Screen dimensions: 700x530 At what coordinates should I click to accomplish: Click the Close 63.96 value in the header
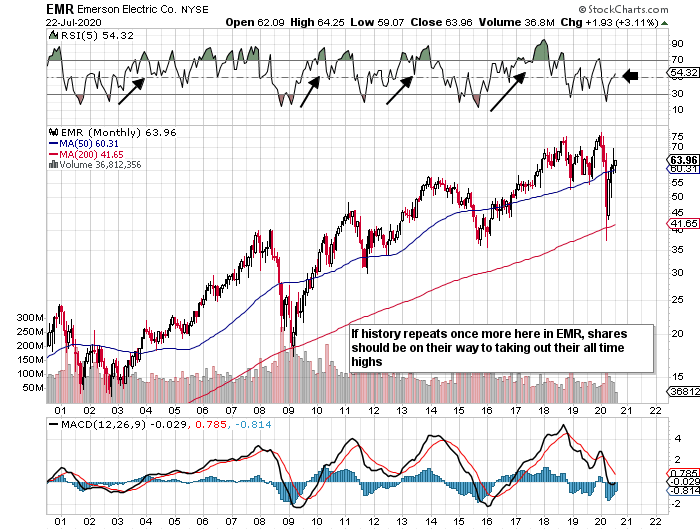click(x=441, y=22)
